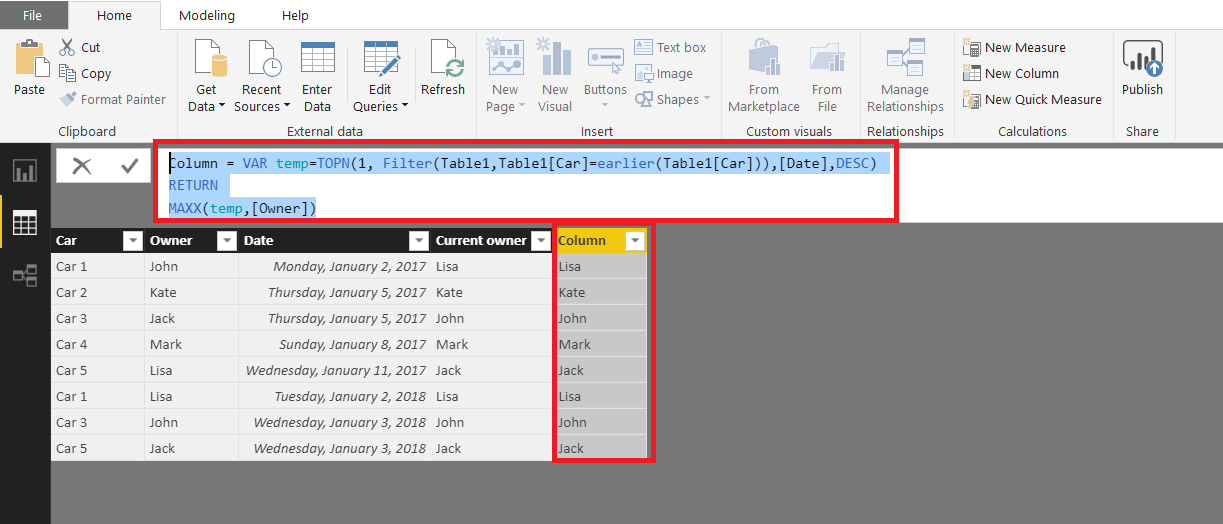Viewport: 1223px width, 524px height.
Task: Expand the Recent Sources dropdown arrow
Action: point(287,106)
